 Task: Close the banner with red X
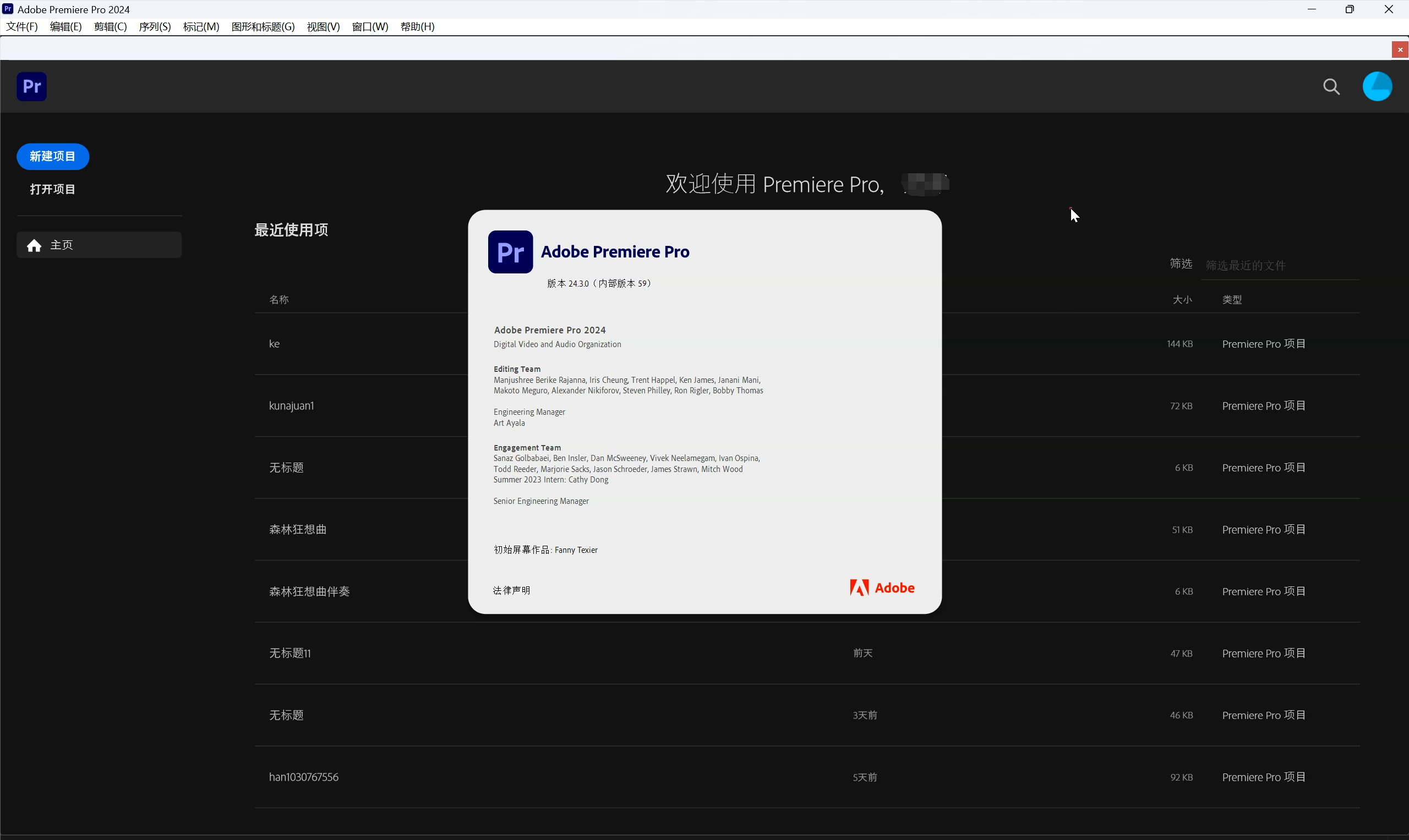(1400, 50)
